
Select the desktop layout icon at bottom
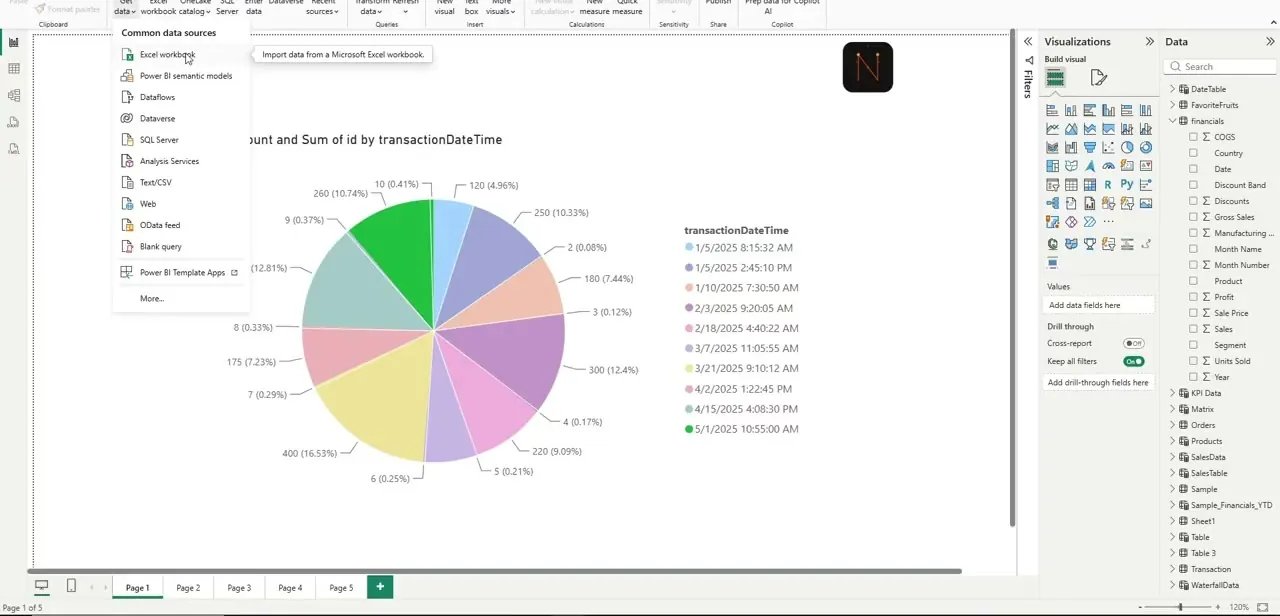pos(42,586)
